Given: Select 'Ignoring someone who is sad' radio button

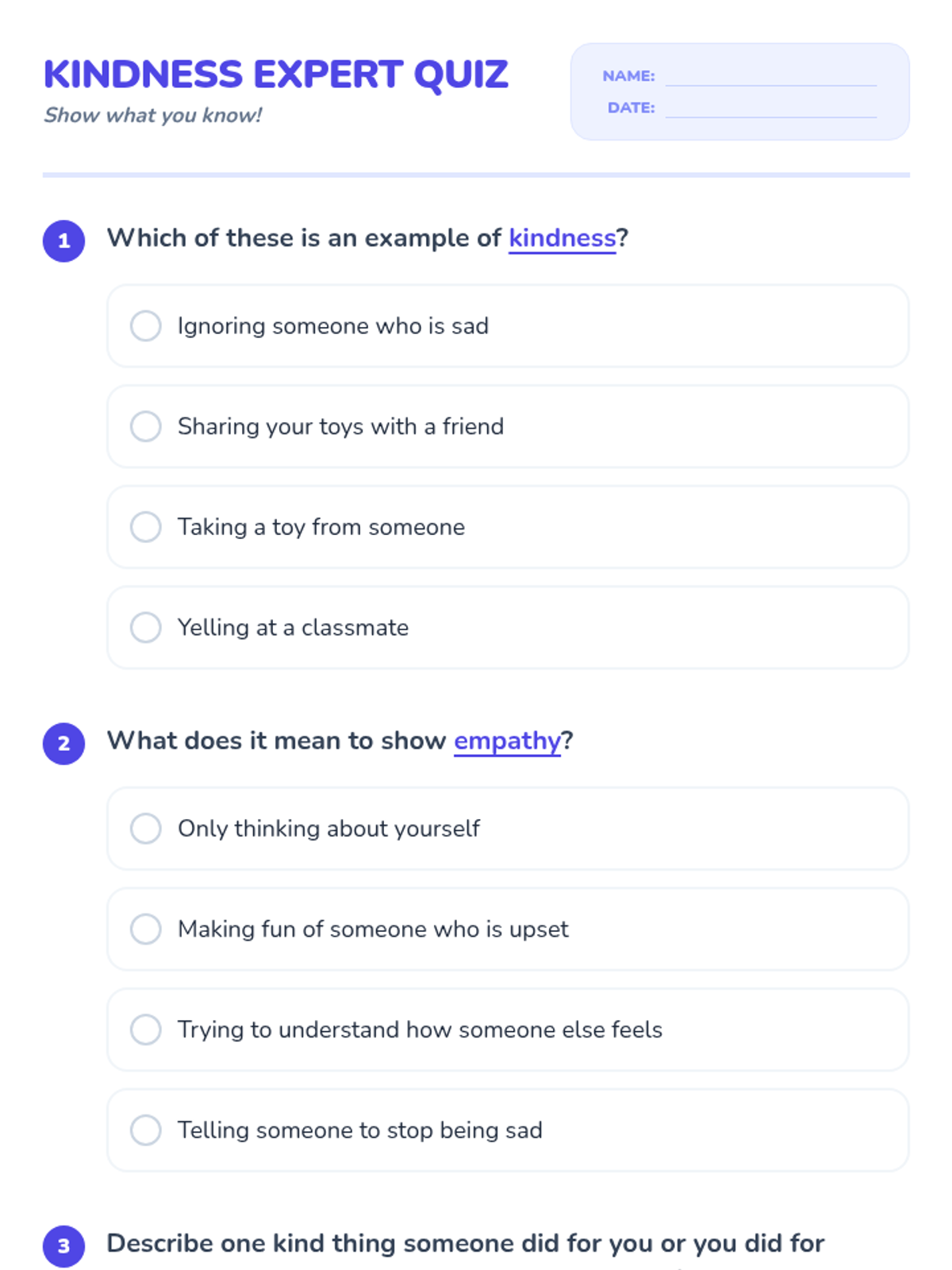Looking at the screenshot, I should [146, 326].
